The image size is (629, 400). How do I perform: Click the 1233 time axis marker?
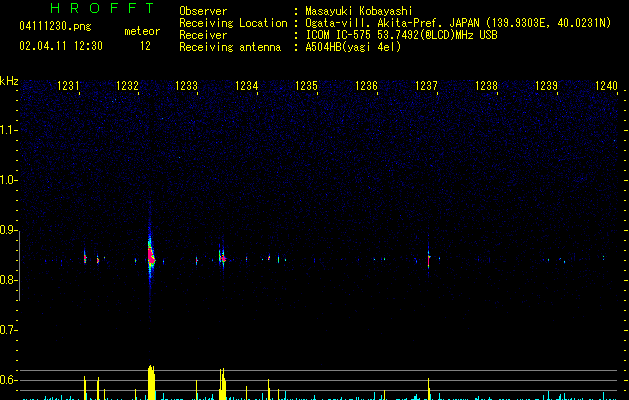[x=187, y=86]
